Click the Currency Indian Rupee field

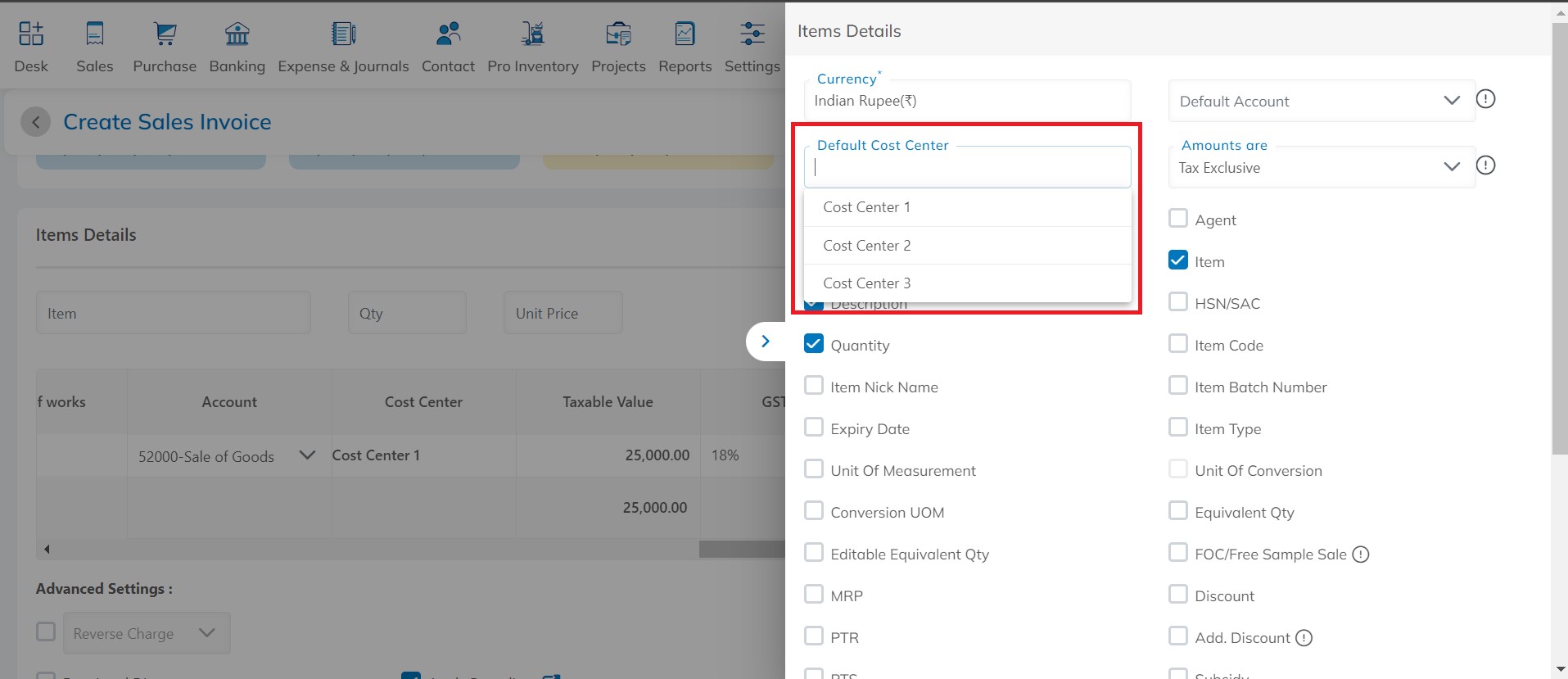point(968,100)
